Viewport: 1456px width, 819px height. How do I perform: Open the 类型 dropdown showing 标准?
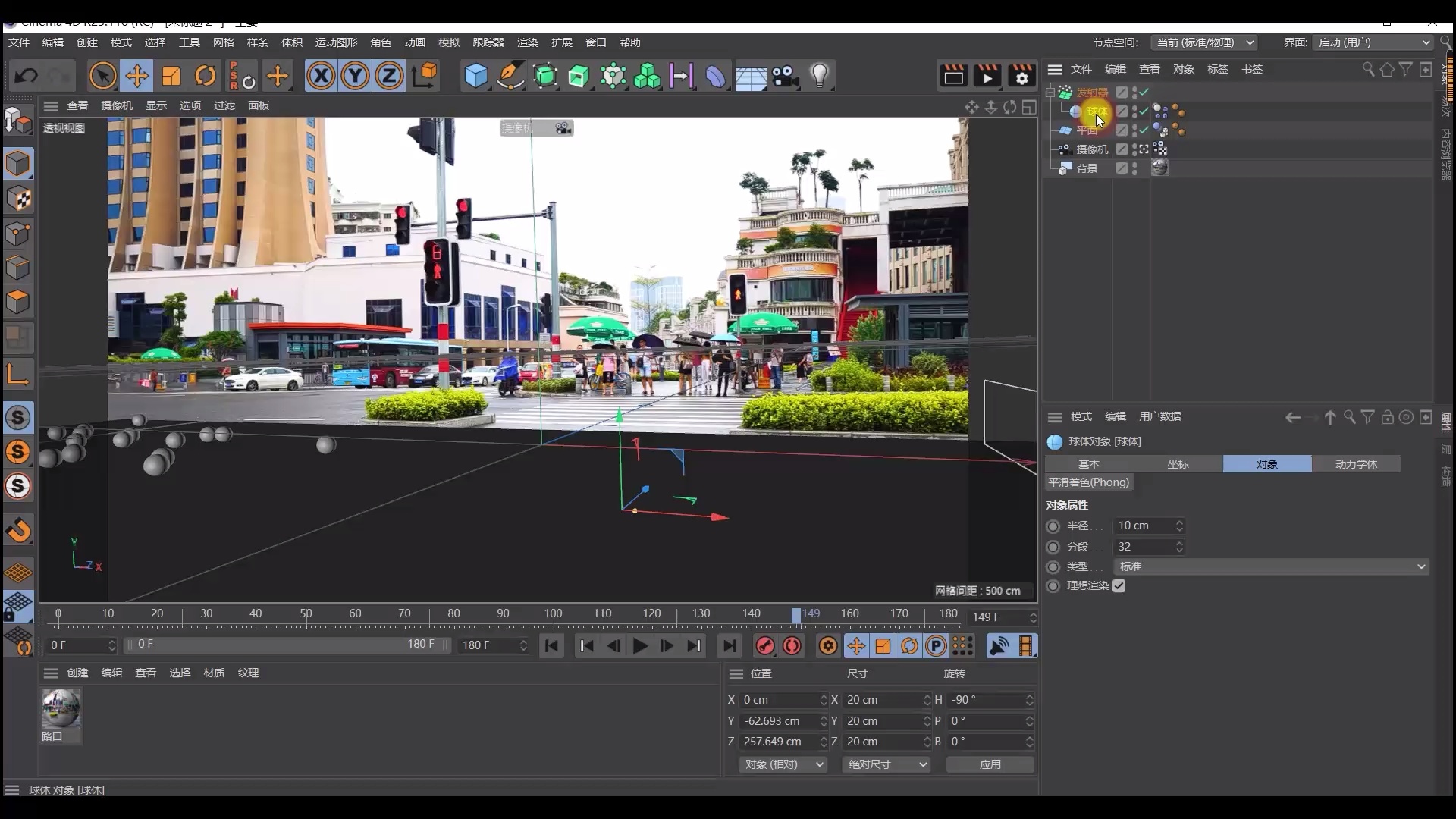[1270, 566]
